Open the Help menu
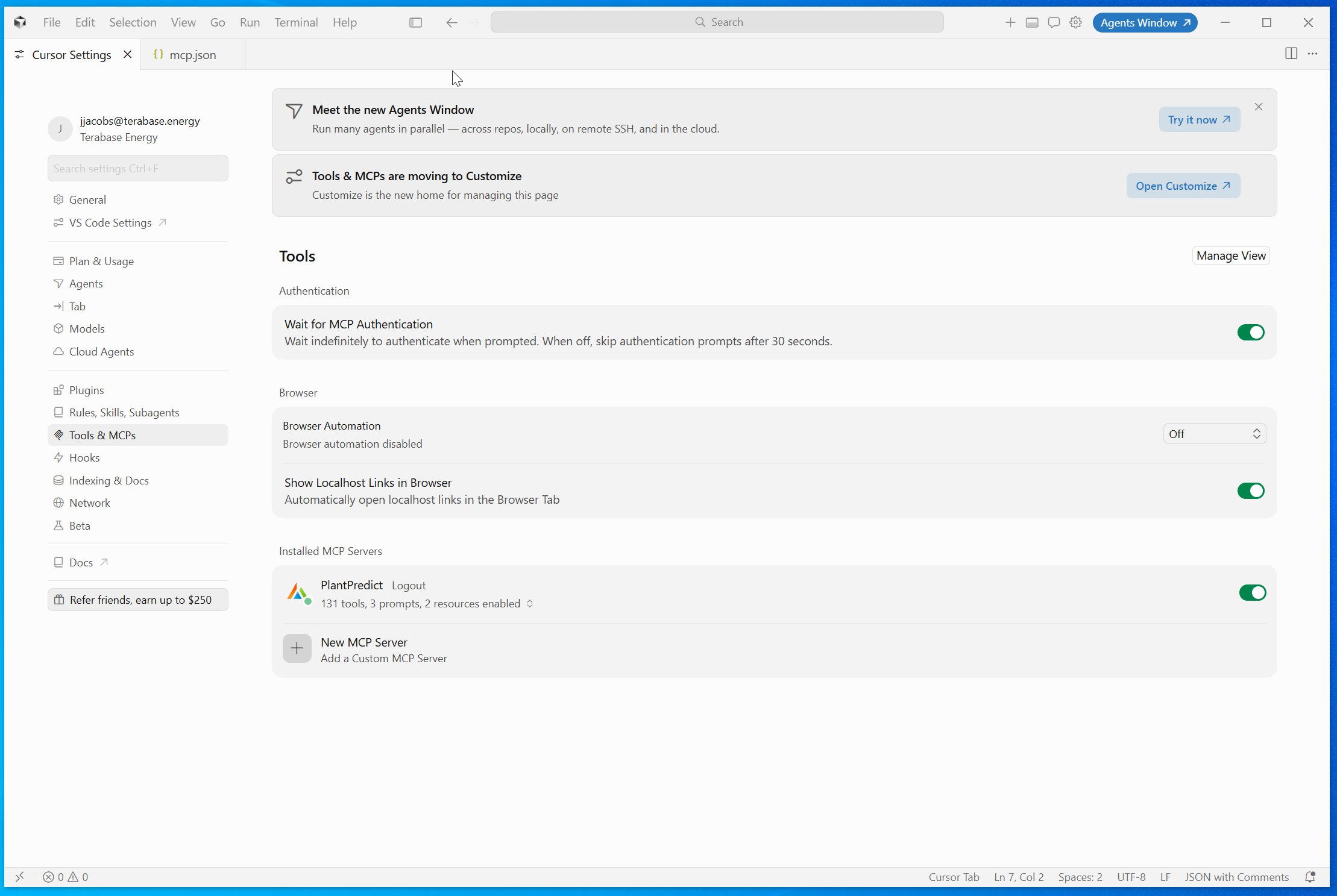Screen dimensions: 1337x896 [345, 22]
